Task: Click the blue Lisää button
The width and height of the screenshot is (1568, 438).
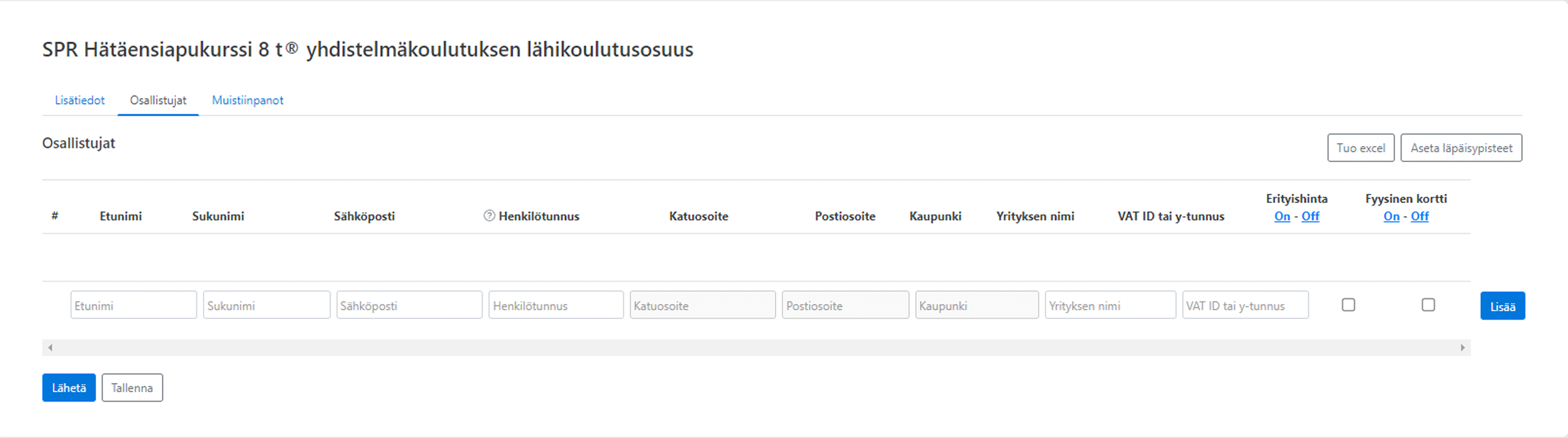Action: [1502, 306]
